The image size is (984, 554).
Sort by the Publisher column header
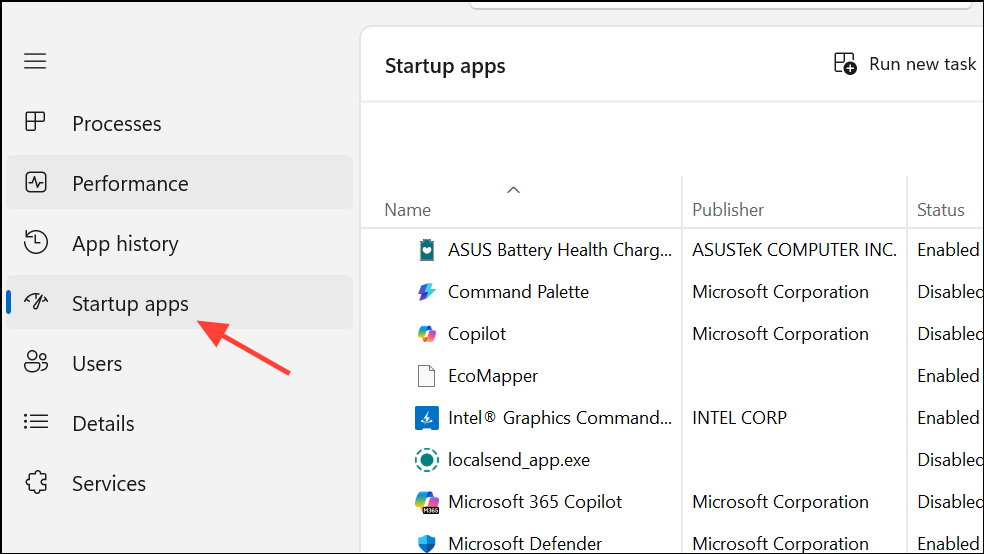(728, 210)
